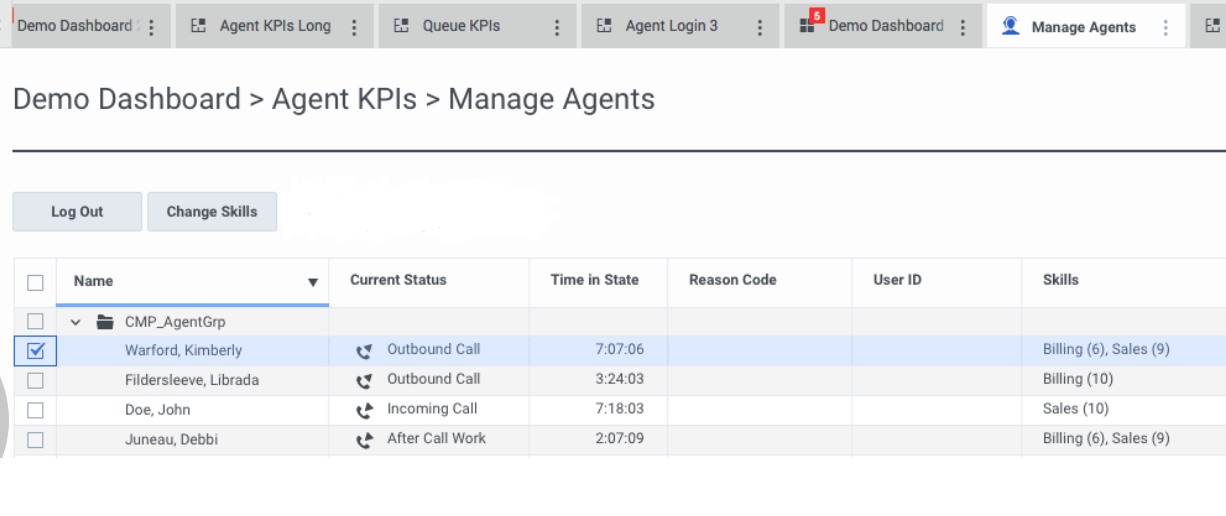Click the CMP_AgentGrp folder icon

pos(105,322)
